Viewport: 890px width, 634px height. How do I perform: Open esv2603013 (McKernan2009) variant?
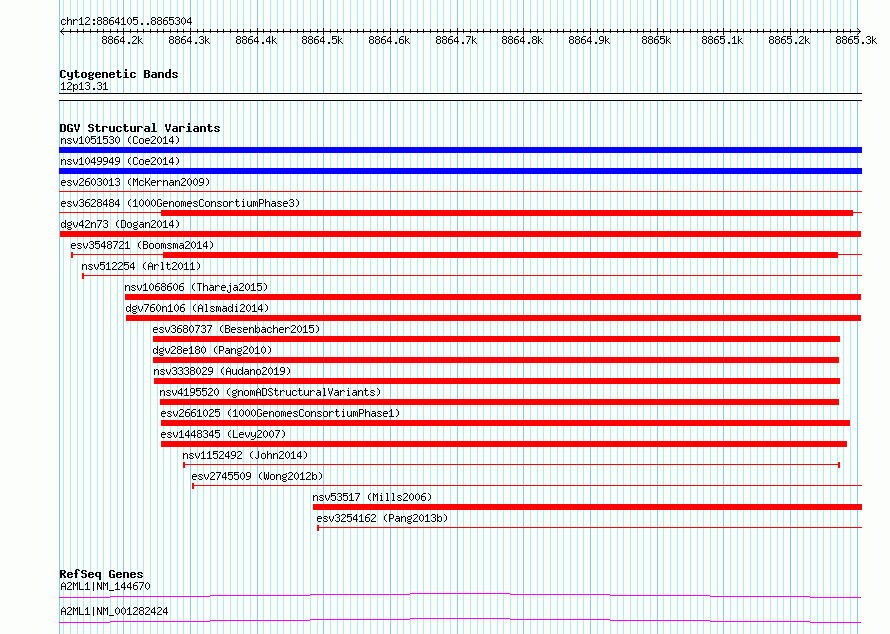(x=135, y=182)
